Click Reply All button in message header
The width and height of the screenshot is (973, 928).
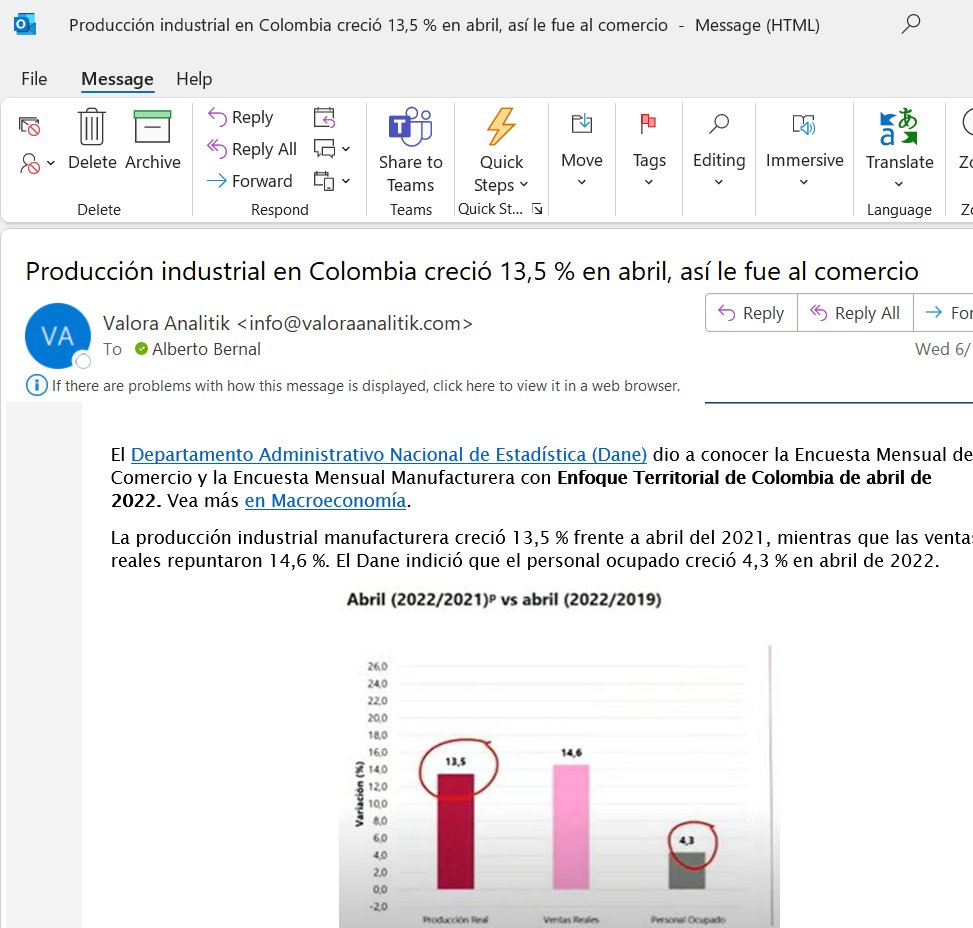coord(855,313)
